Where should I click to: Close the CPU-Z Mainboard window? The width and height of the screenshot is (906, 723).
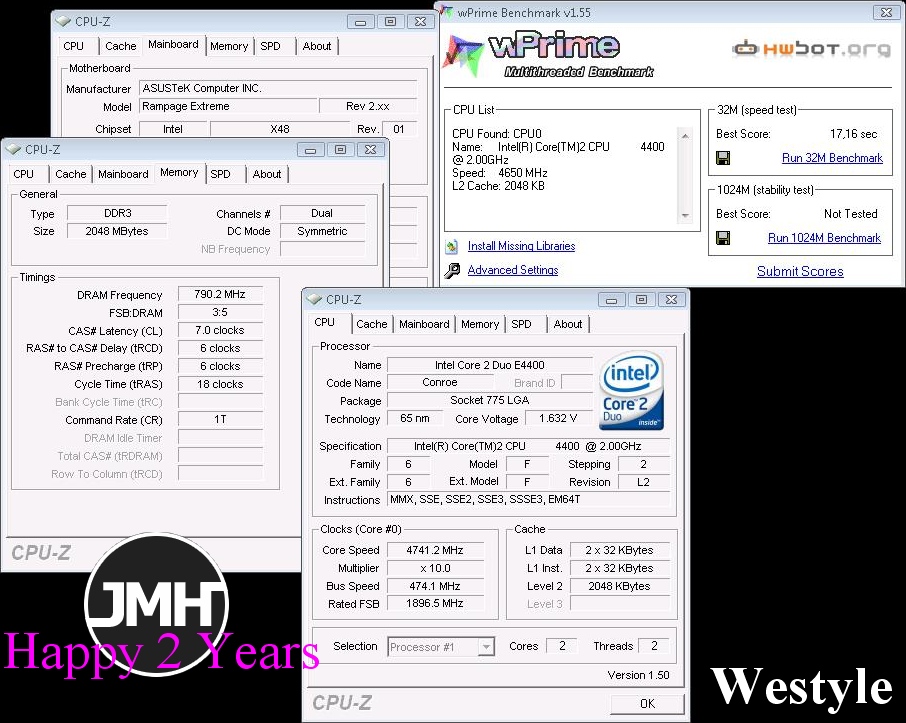click(x=421, y=21)
